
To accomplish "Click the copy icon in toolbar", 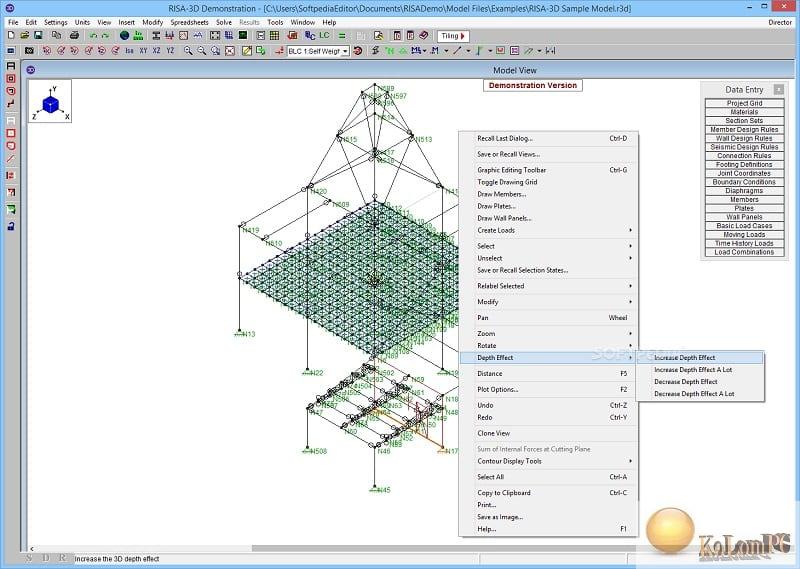I will tap(56, 35).
